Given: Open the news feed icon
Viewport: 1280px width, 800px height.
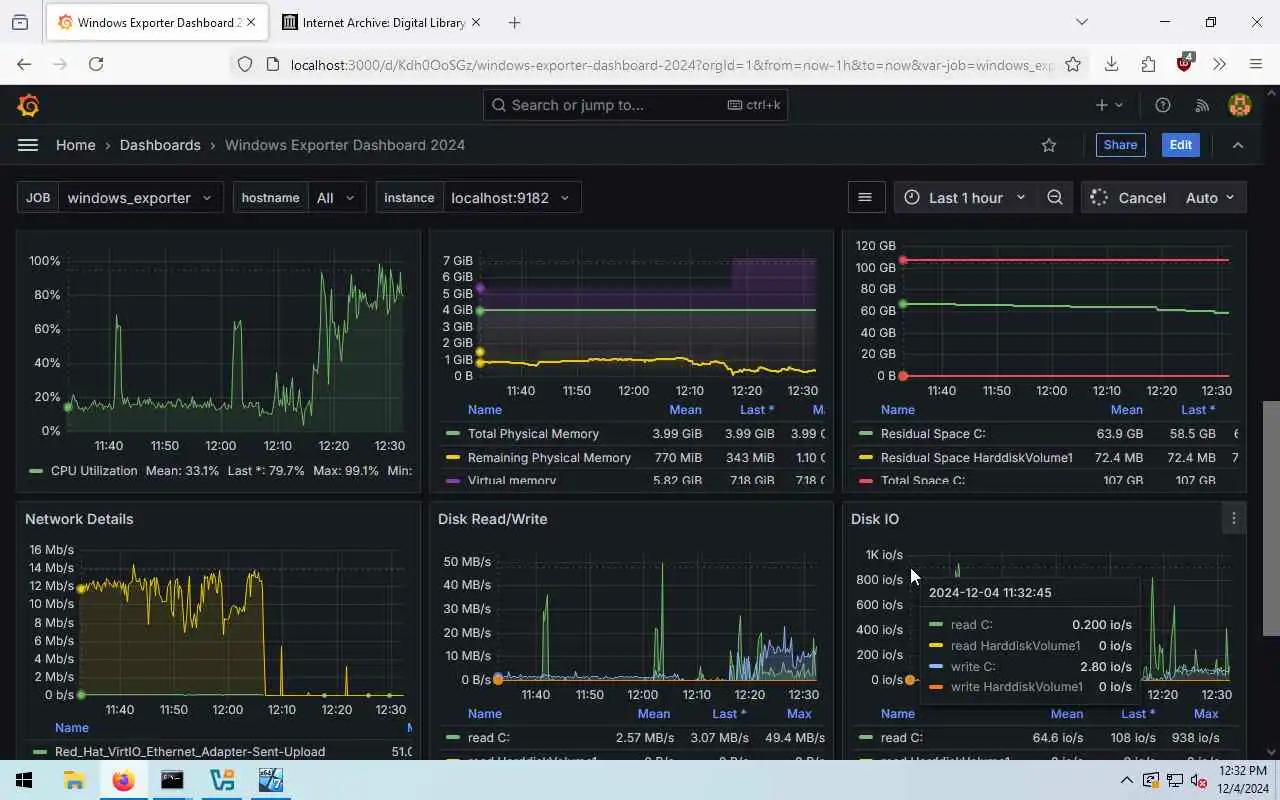Looking at the screenshot, I should 1202,105.
